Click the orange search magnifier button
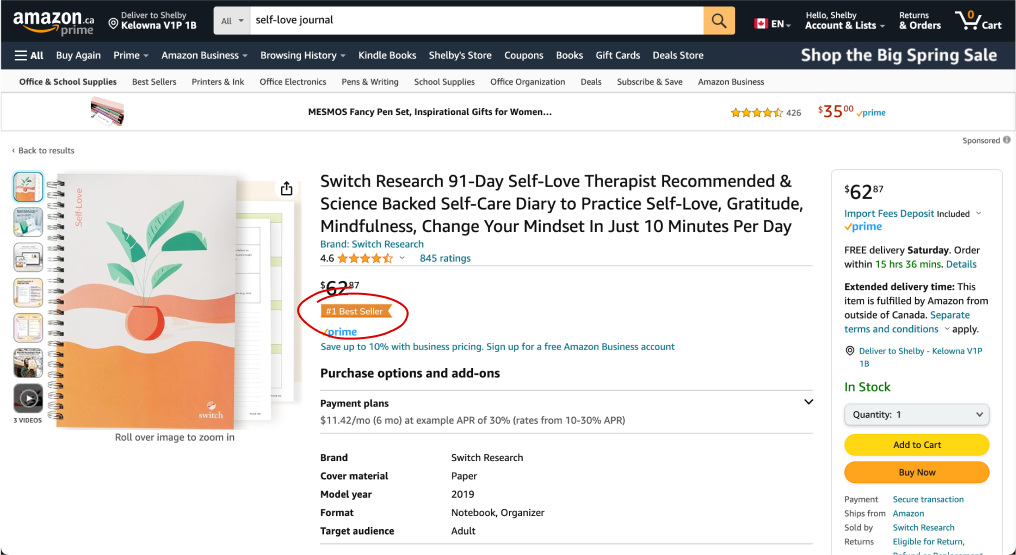1016x555 pixels. click(718, 20)
